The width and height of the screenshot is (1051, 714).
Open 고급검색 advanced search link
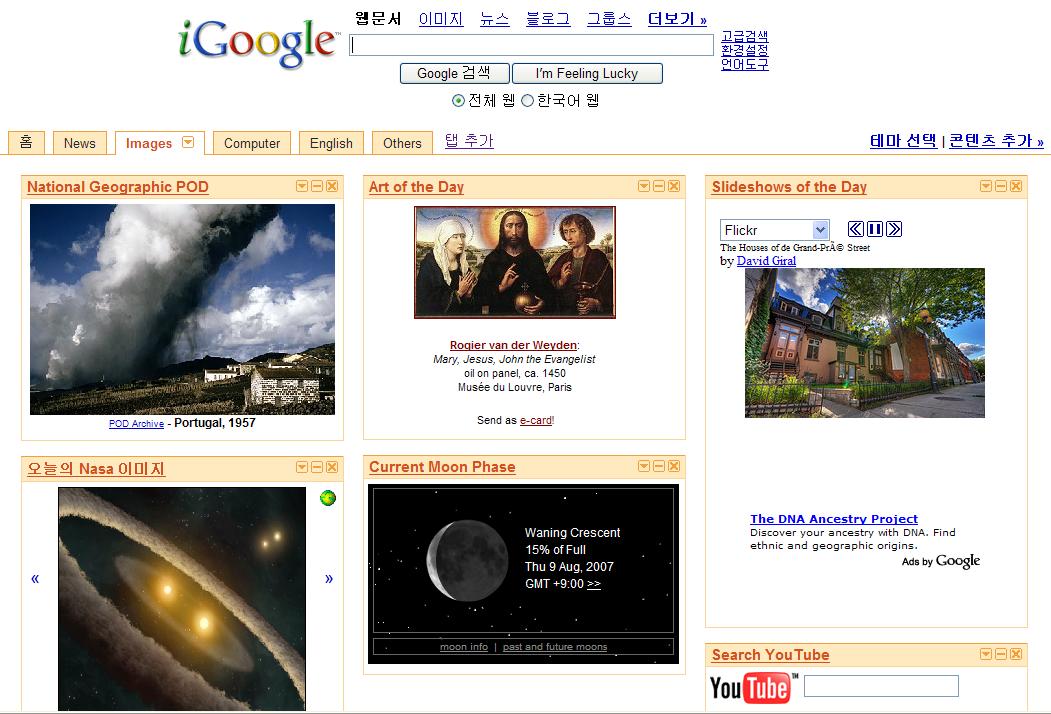coord(745,36)
